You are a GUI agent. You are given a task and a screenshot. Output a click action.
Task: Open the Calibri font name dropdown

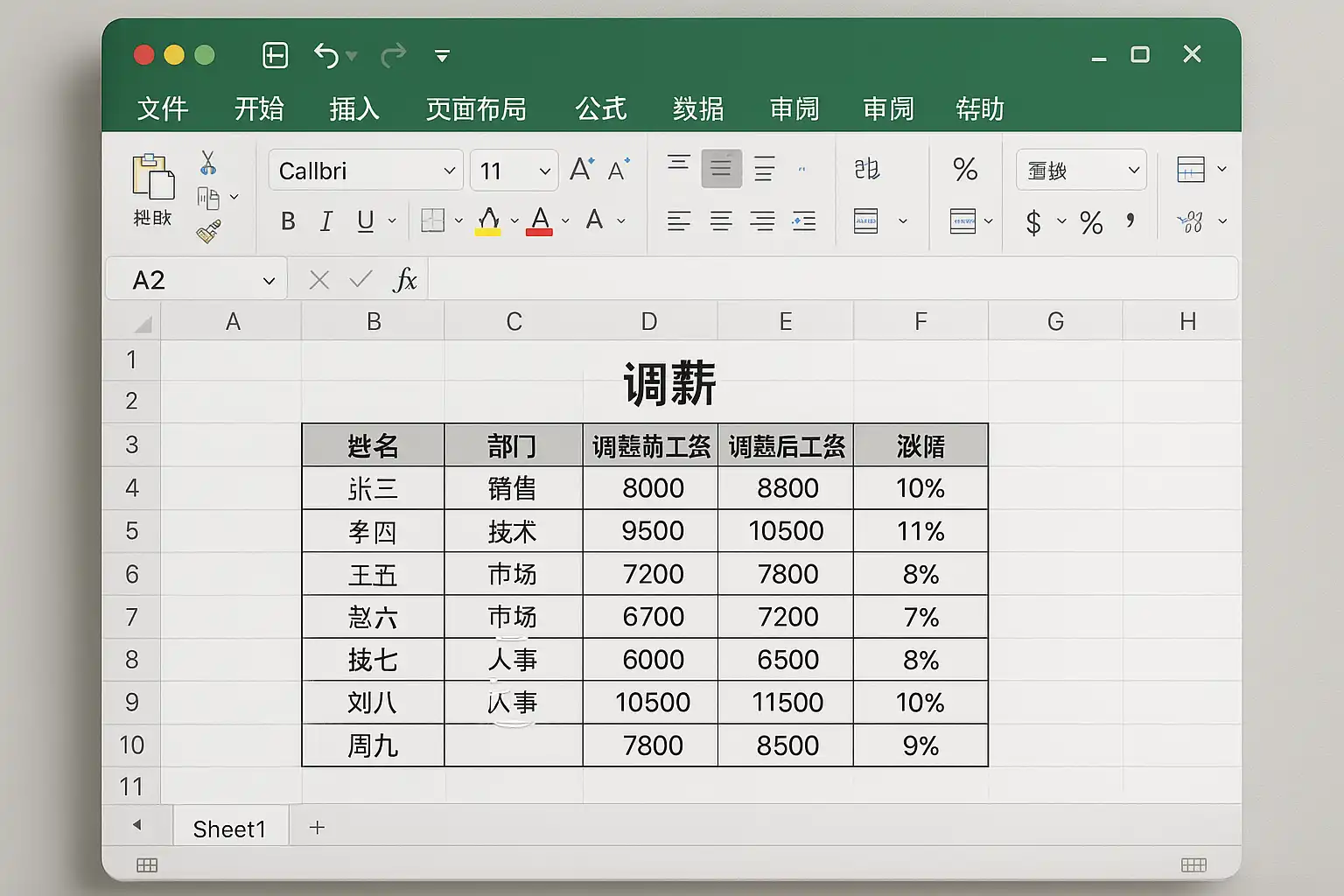[x=450, y=171]
